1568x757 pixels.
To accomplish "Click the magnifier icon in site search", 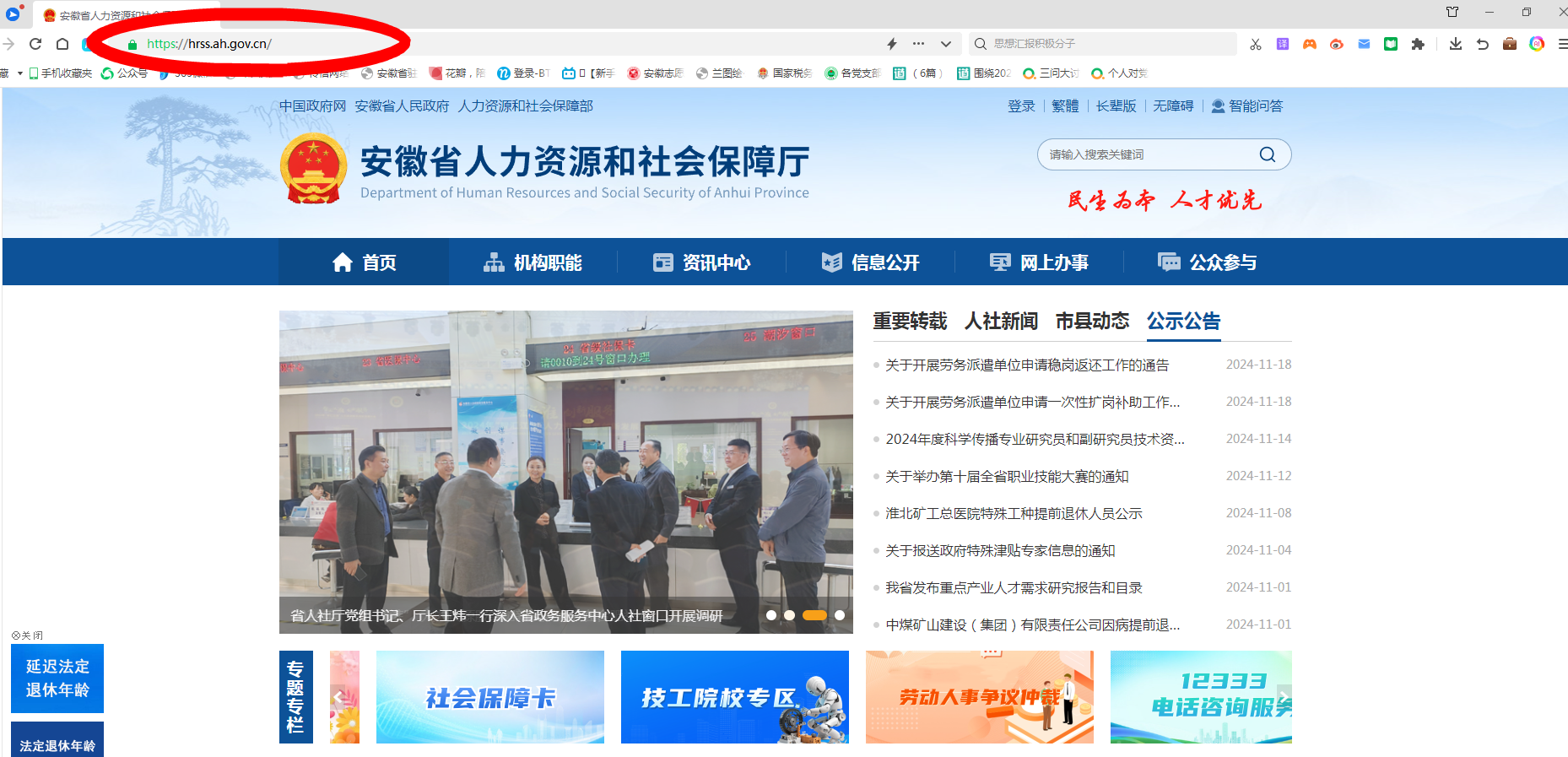I will click(x=1267, y=154).
